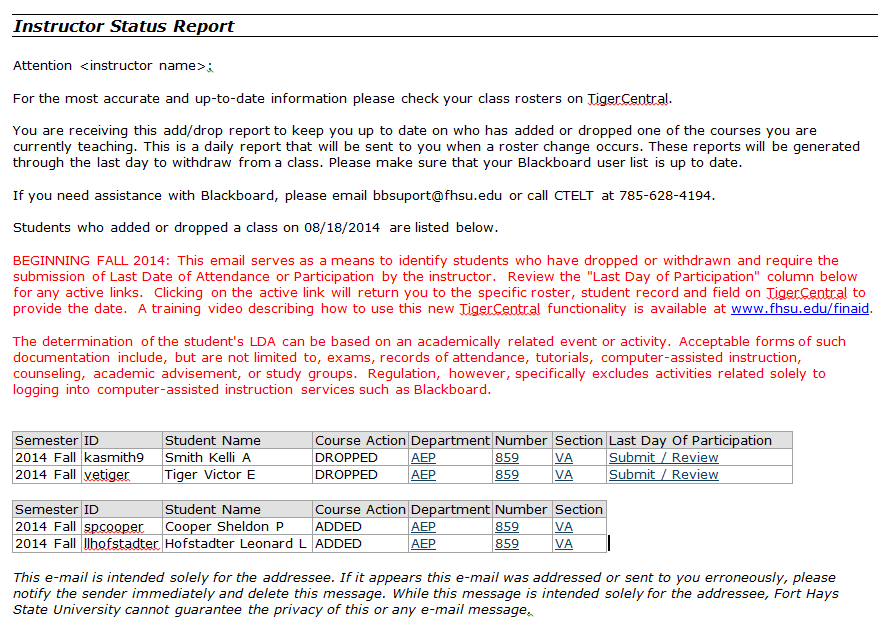
Task: Click AEP department link for Tiger Victor E
Action: [423, 475]
